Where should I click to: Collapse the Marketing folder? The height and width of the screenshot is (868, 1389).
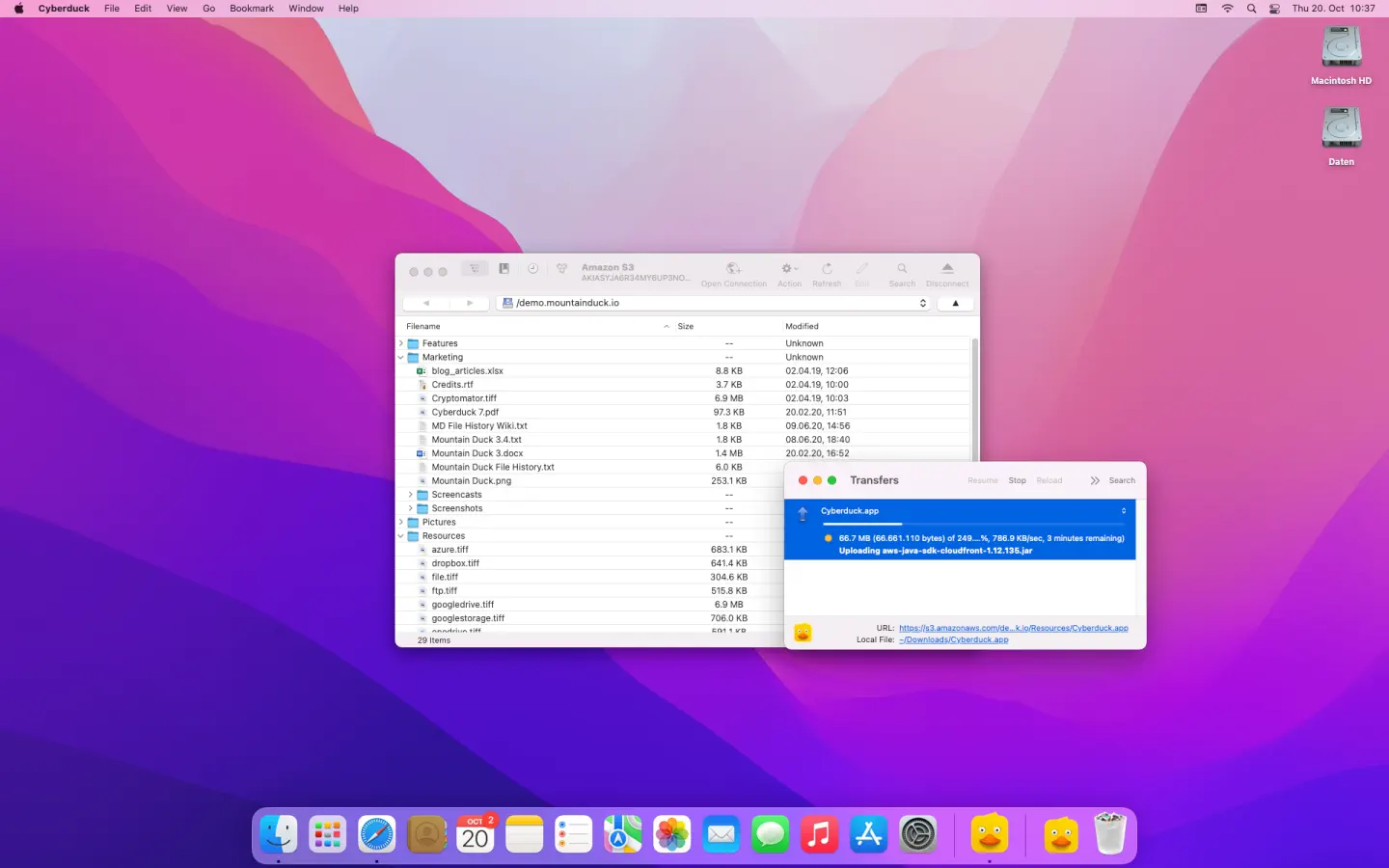point(401,357)
